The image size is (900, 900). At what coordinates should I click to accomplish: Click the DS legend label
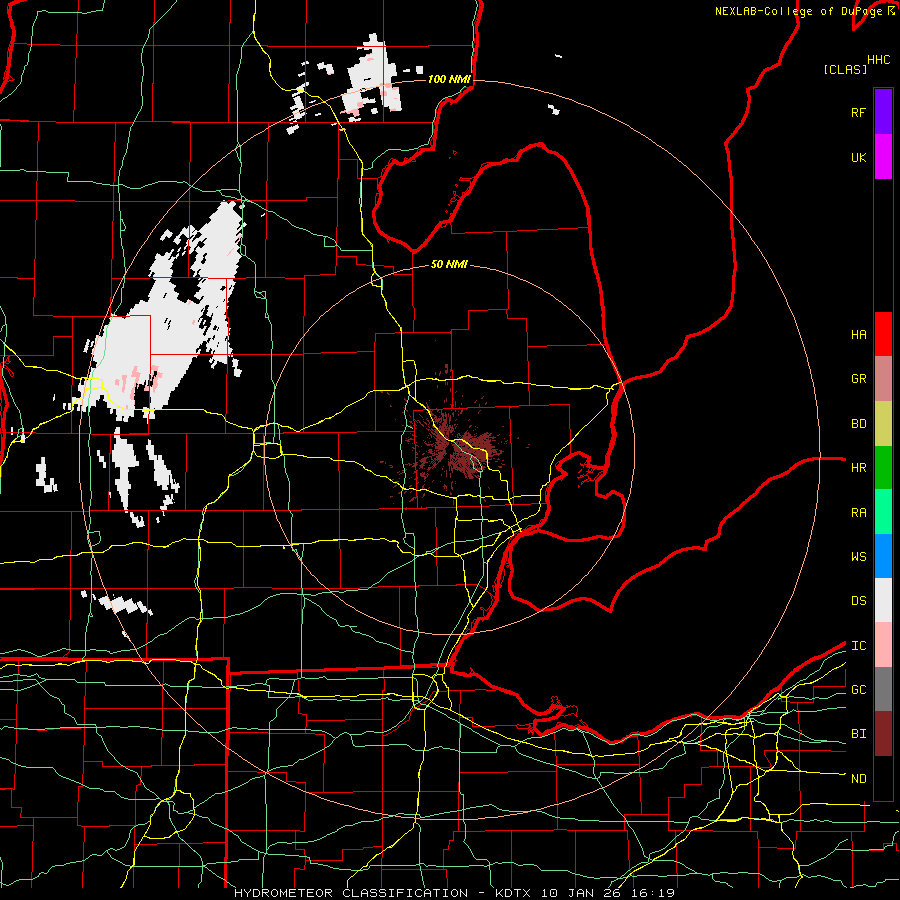[858, 601]
